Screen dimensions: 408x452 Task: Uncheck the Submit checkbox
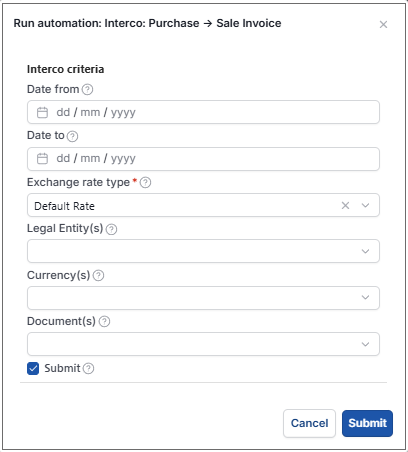[33, 368]
